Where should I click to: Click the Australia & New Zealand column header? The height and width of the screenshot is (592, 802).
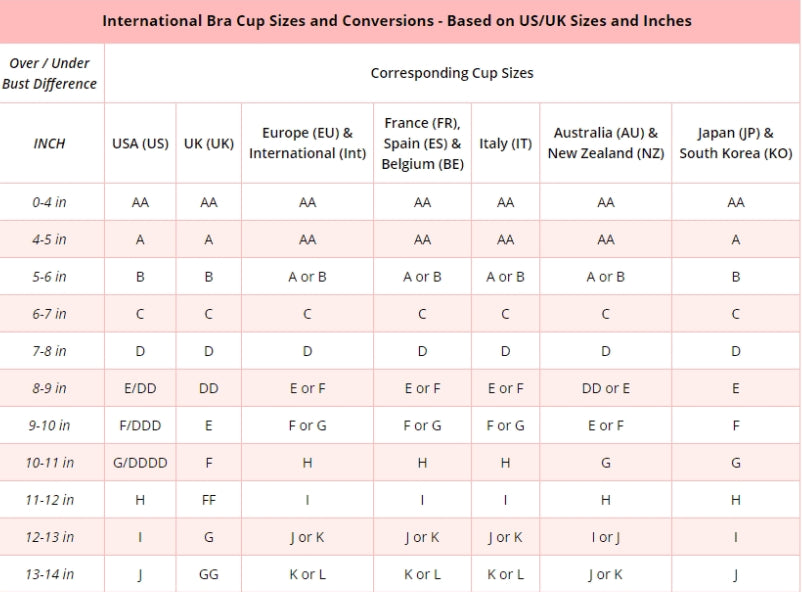pos(606,143)
